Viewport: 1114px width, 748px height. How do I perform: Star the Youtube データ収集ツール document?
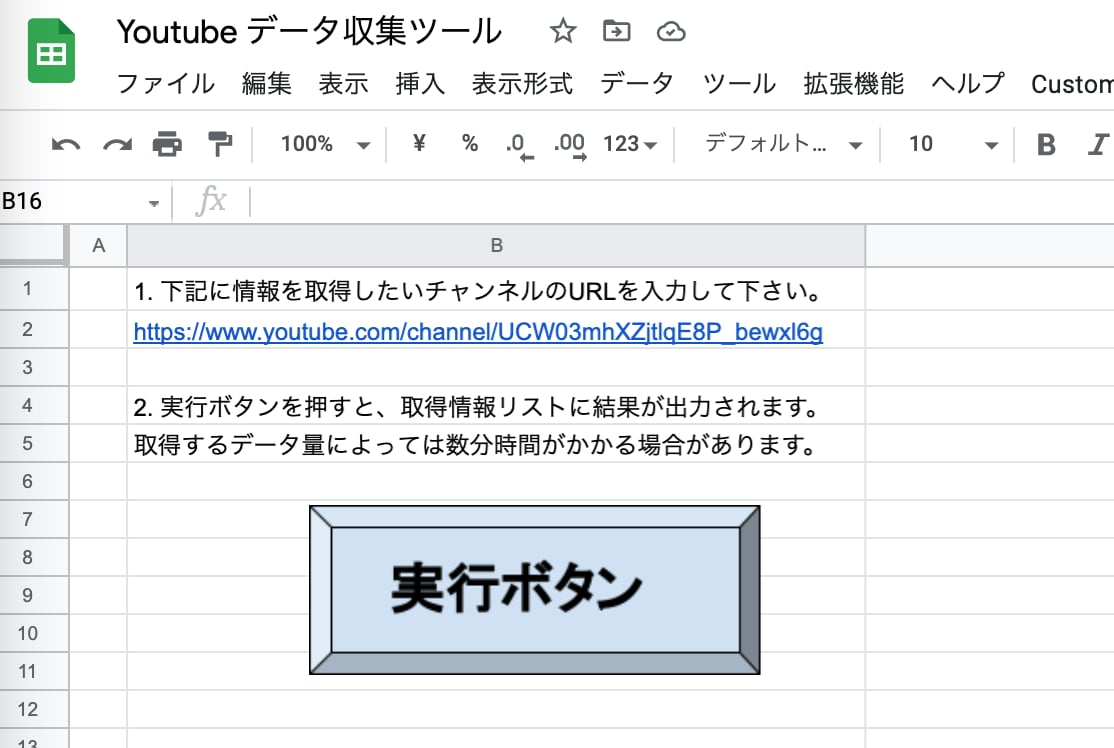coord(563,31)
